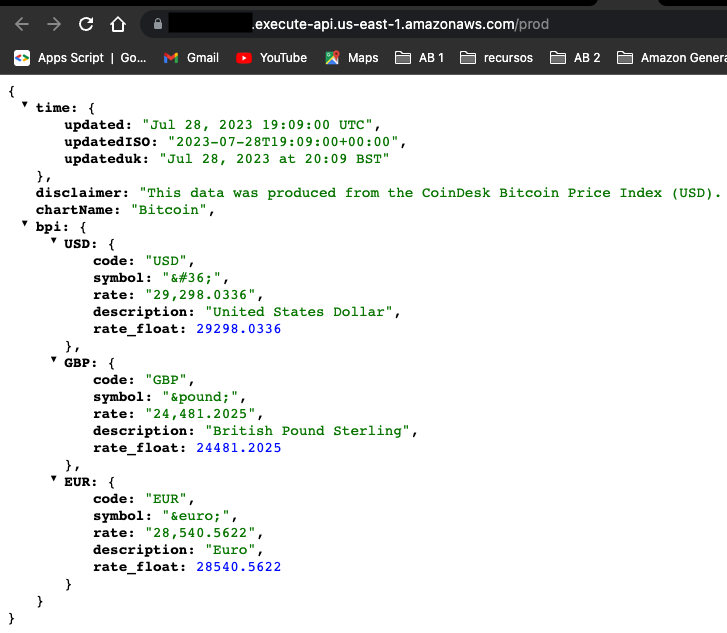The height and width of the screenshot is (633, 727).
Task: Click the code value "USD"
Action: coord(166,261)
